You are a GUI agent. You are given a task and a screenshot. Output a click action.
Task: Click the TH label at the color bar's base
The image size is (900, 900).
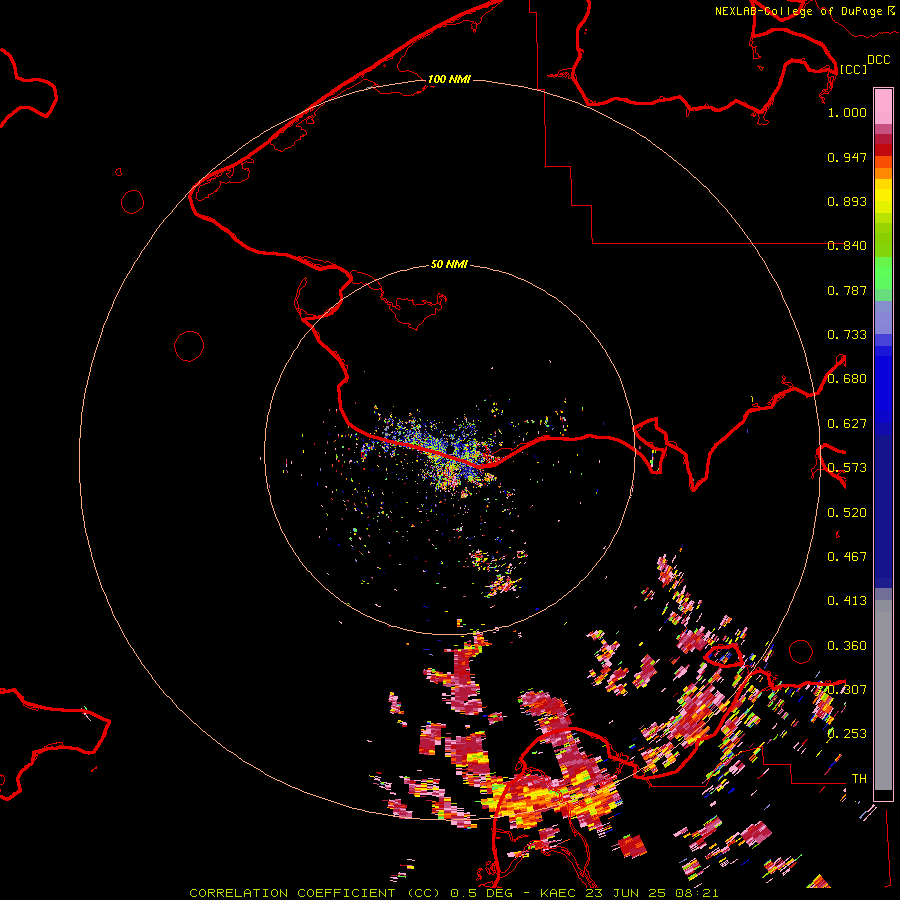coord(859,779)
